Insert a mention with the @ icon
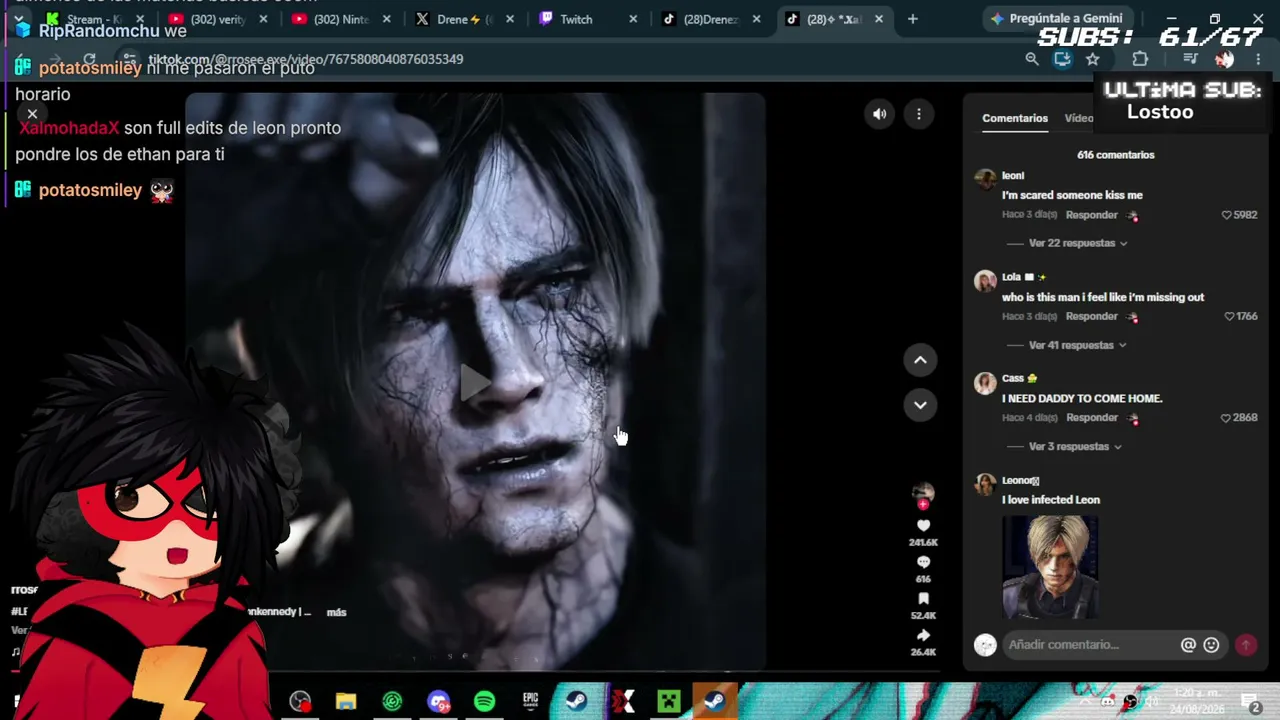Image resolution: width=1280 pixels, height=720 pixels. coord(1188,645)
